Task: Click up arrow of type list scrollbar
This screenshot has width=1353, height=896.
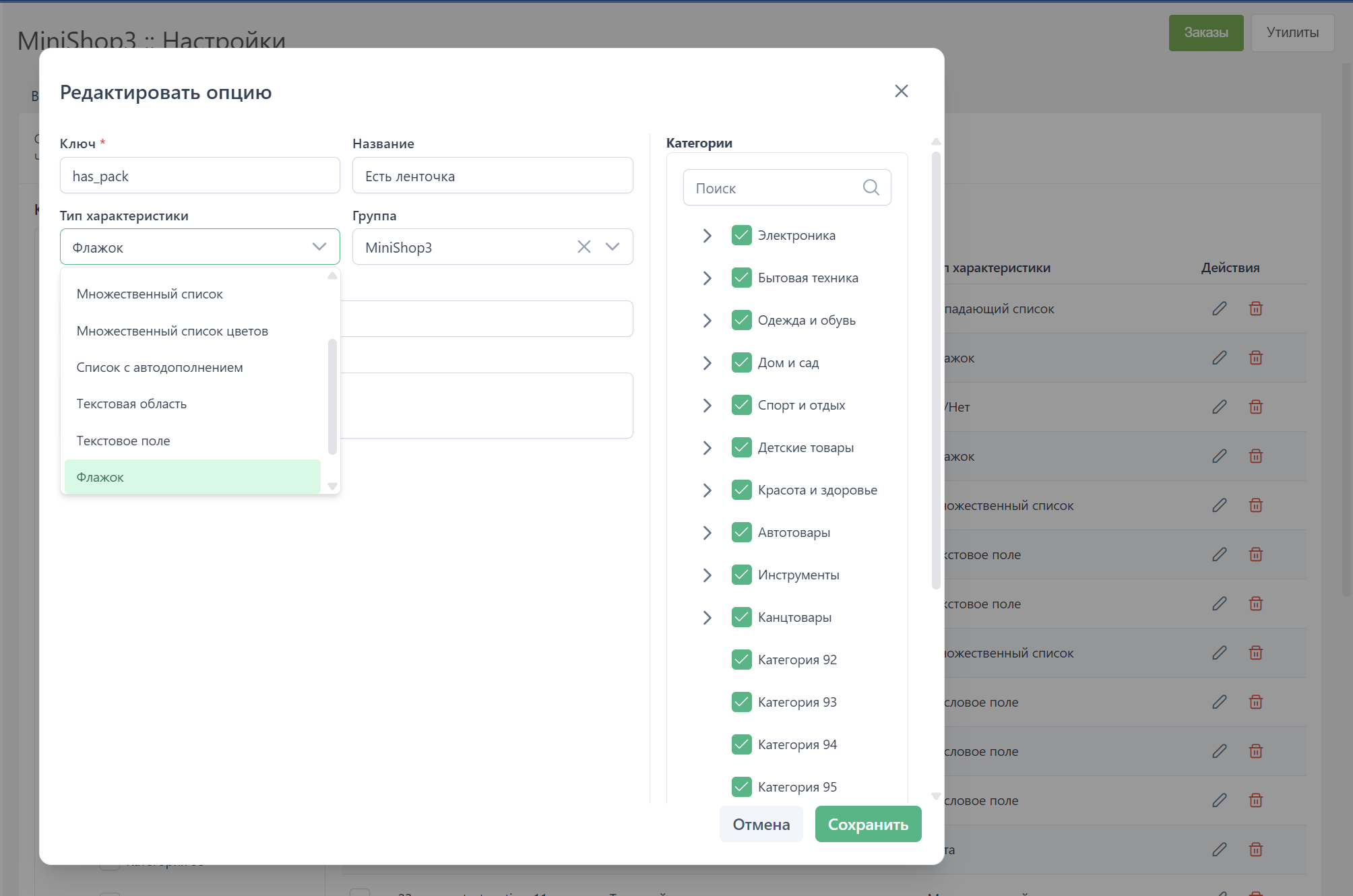Action: [x=332, y=276]
